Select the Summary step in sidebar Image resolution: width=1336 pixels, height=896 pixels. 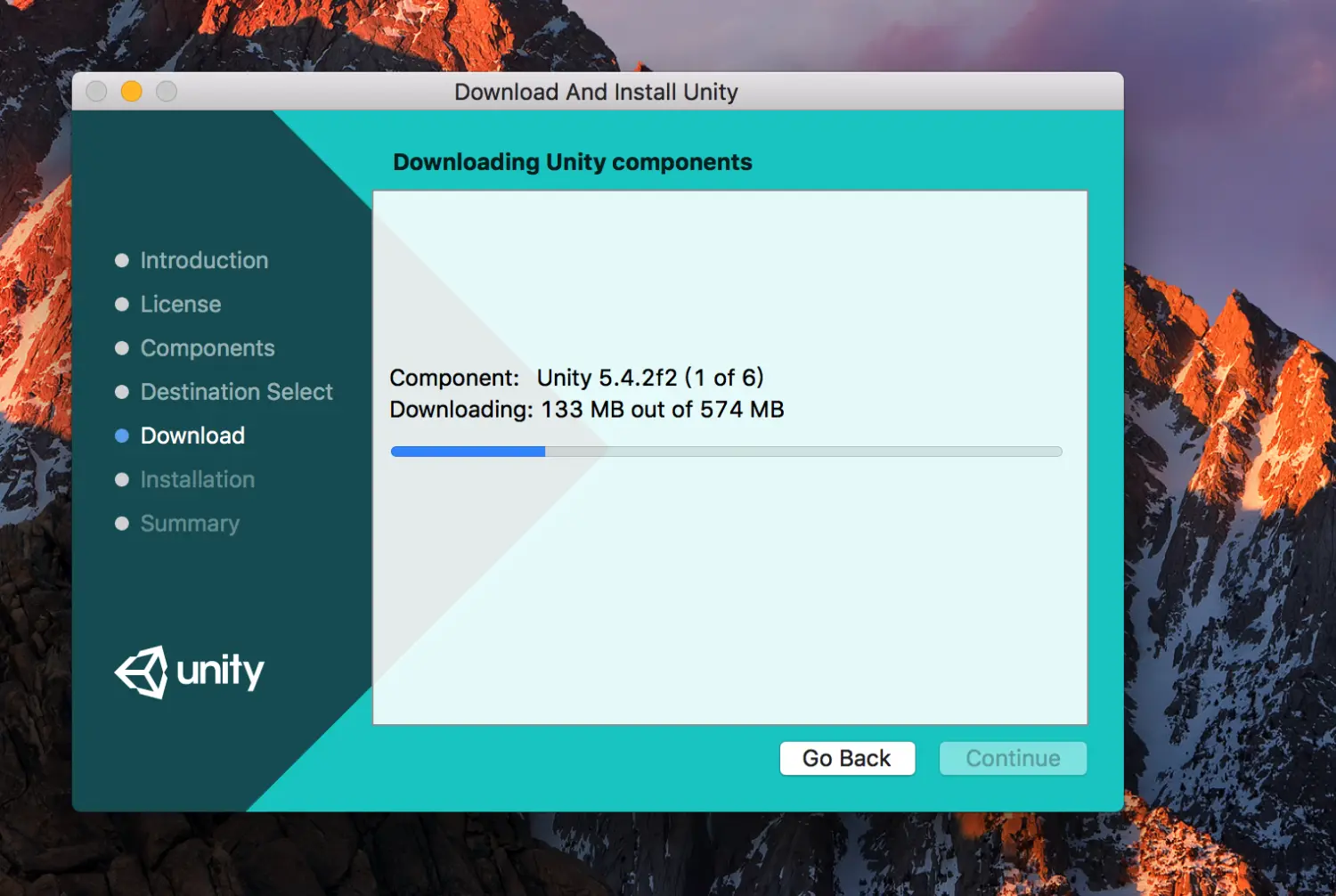click(x=177, y=523)
